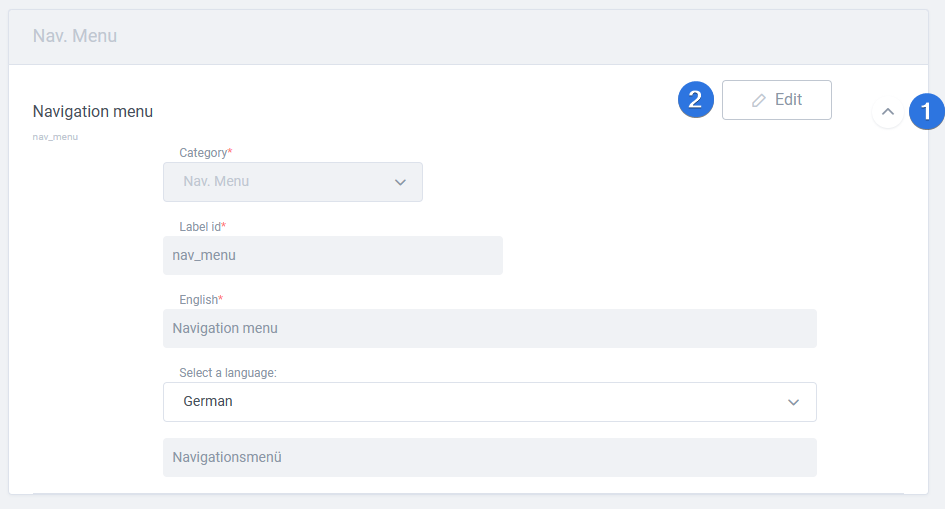Click the chevron arrow in the Category dropdown
The width and height of the screenshot is (945, 509).
coord(400,182)
